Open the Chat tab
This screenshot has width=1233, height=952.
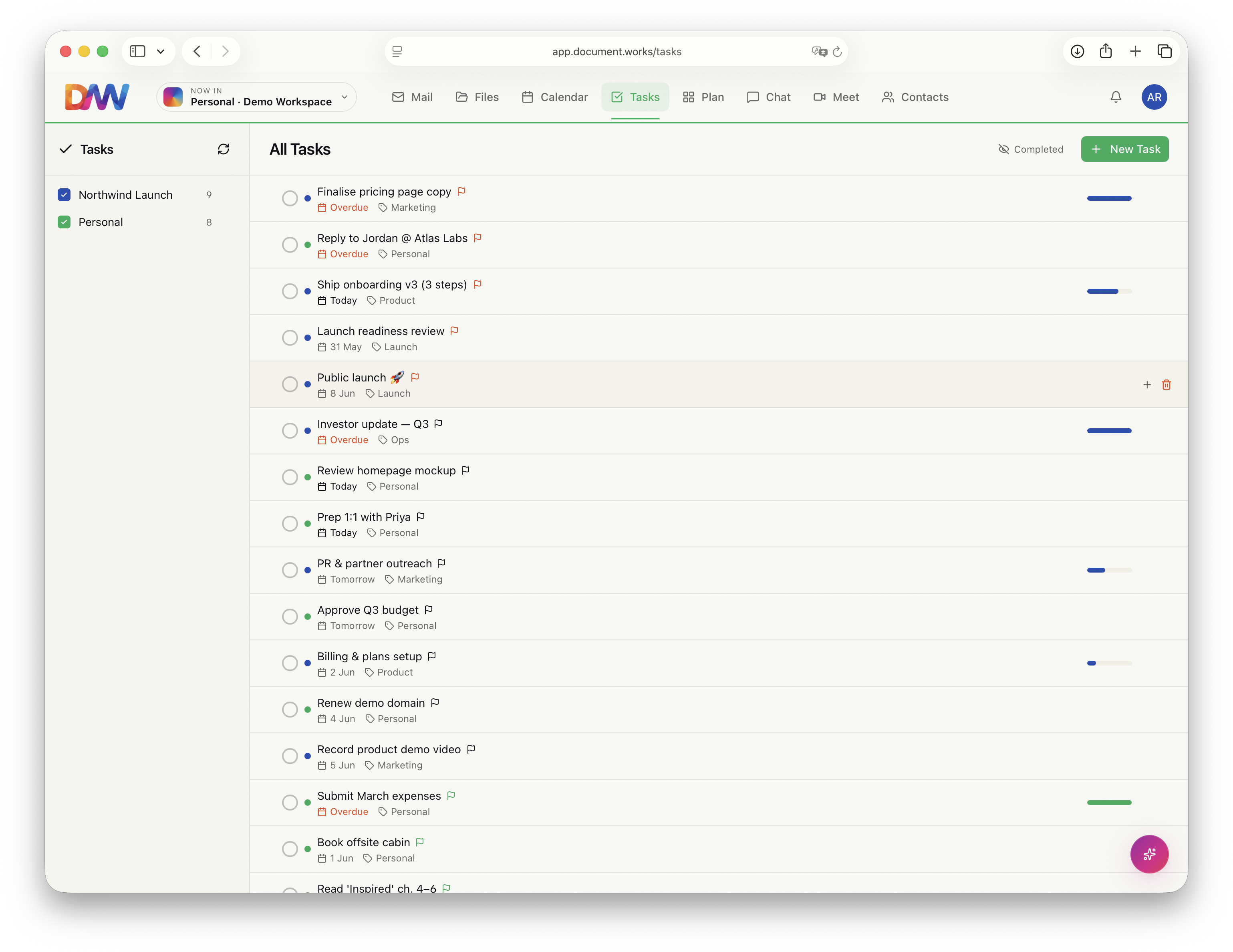click(768, 97)
